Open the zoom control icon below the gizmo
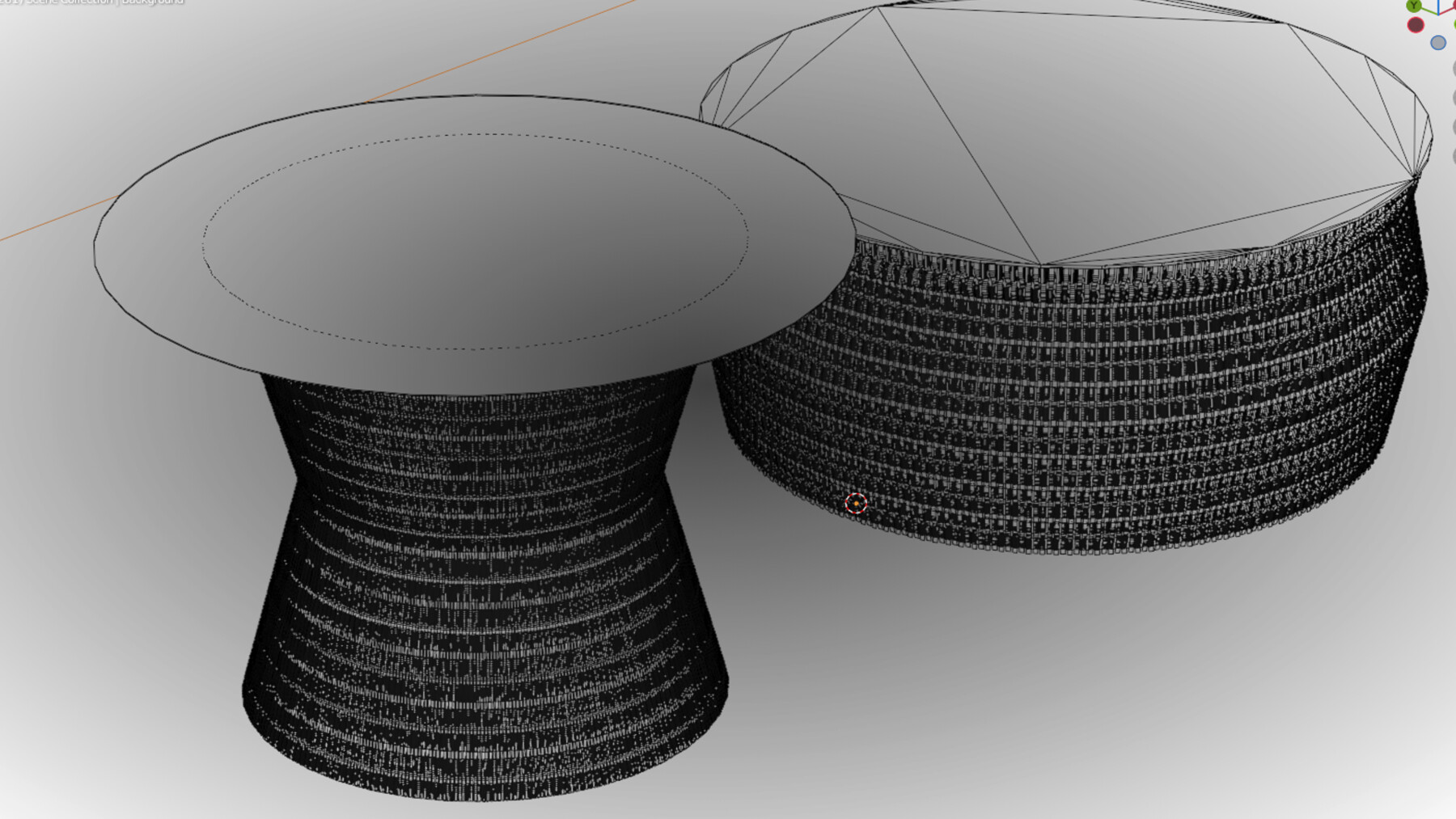This screenshot has width=1456, height=819. [x=1452, y=67]
